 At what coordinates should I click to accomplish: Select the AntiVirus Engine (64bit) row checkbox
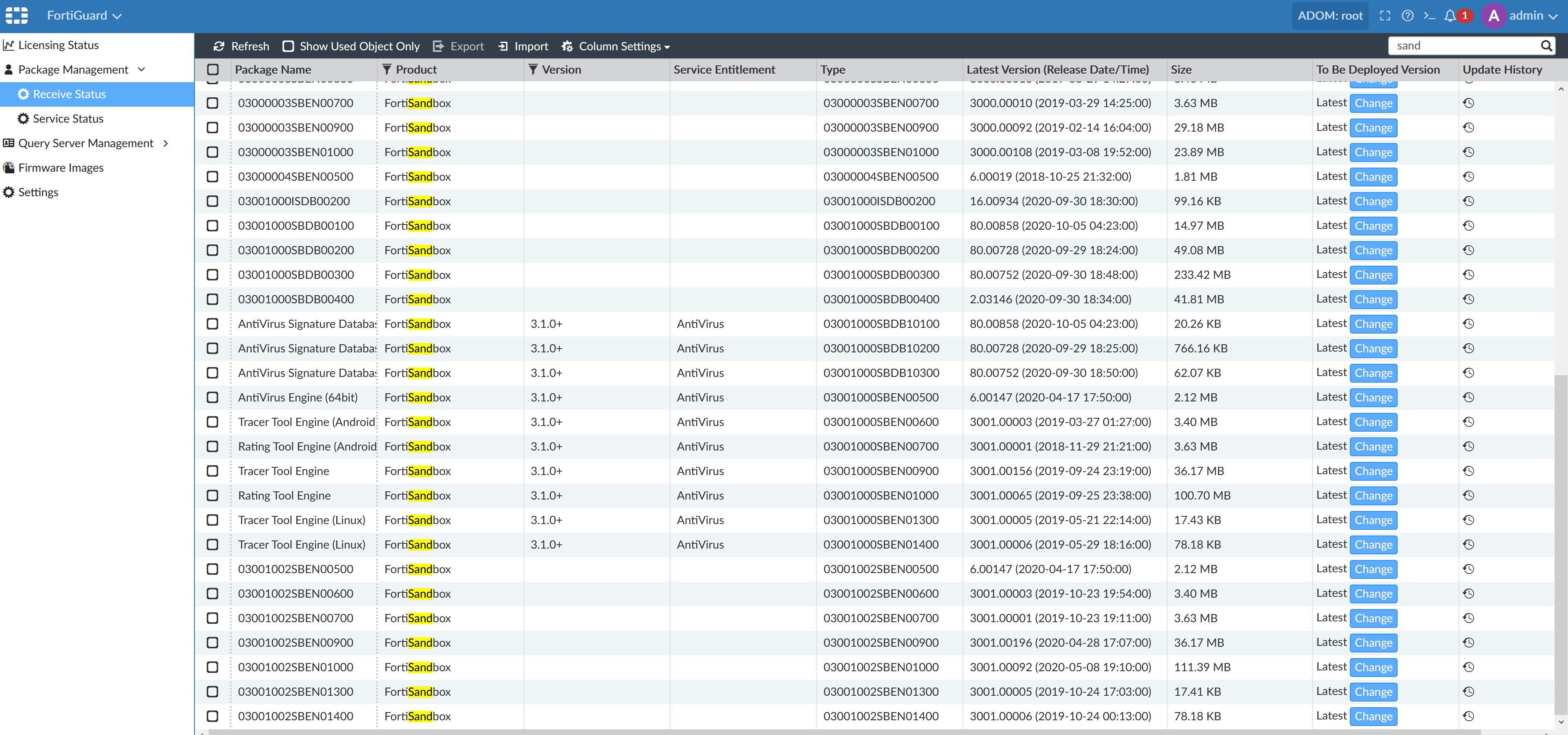coord(212,398)
